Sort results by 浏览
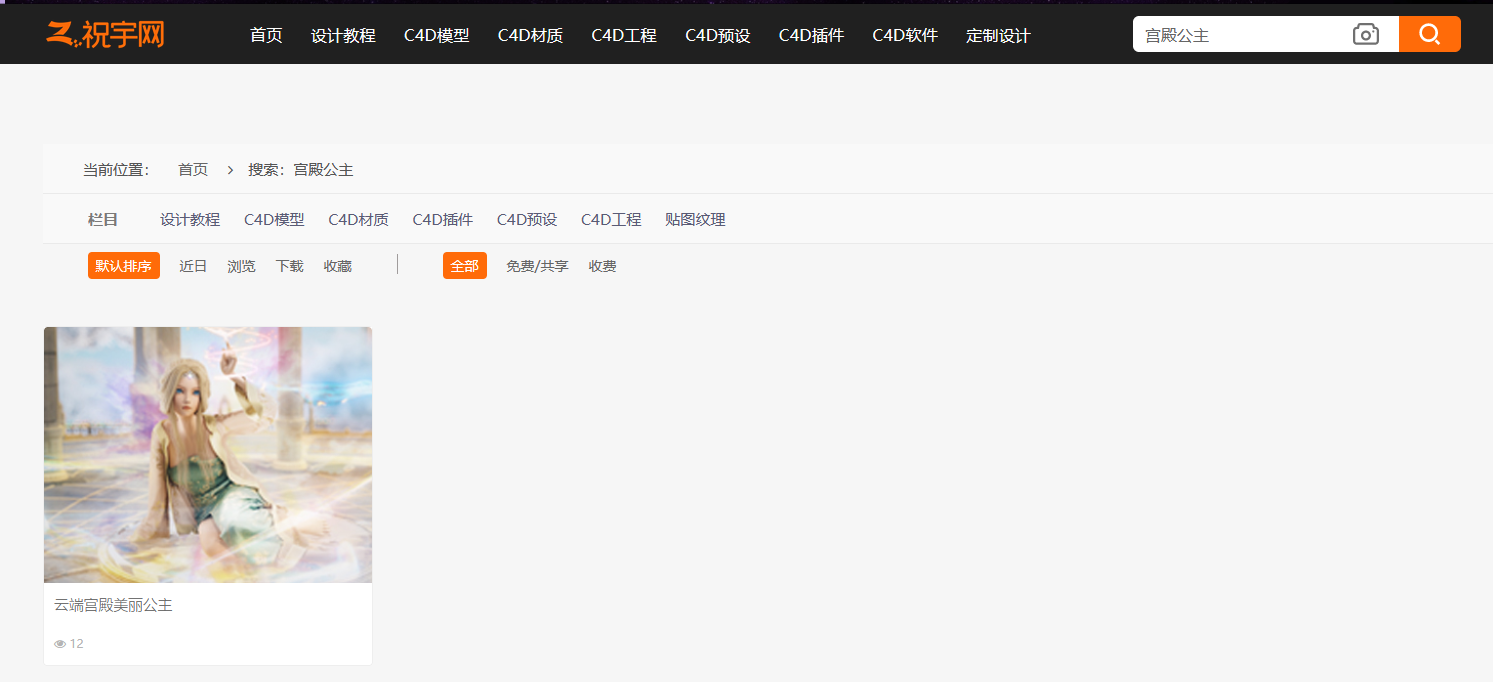This screenshot has width=1493, height=682. click(x=241, y=266)
